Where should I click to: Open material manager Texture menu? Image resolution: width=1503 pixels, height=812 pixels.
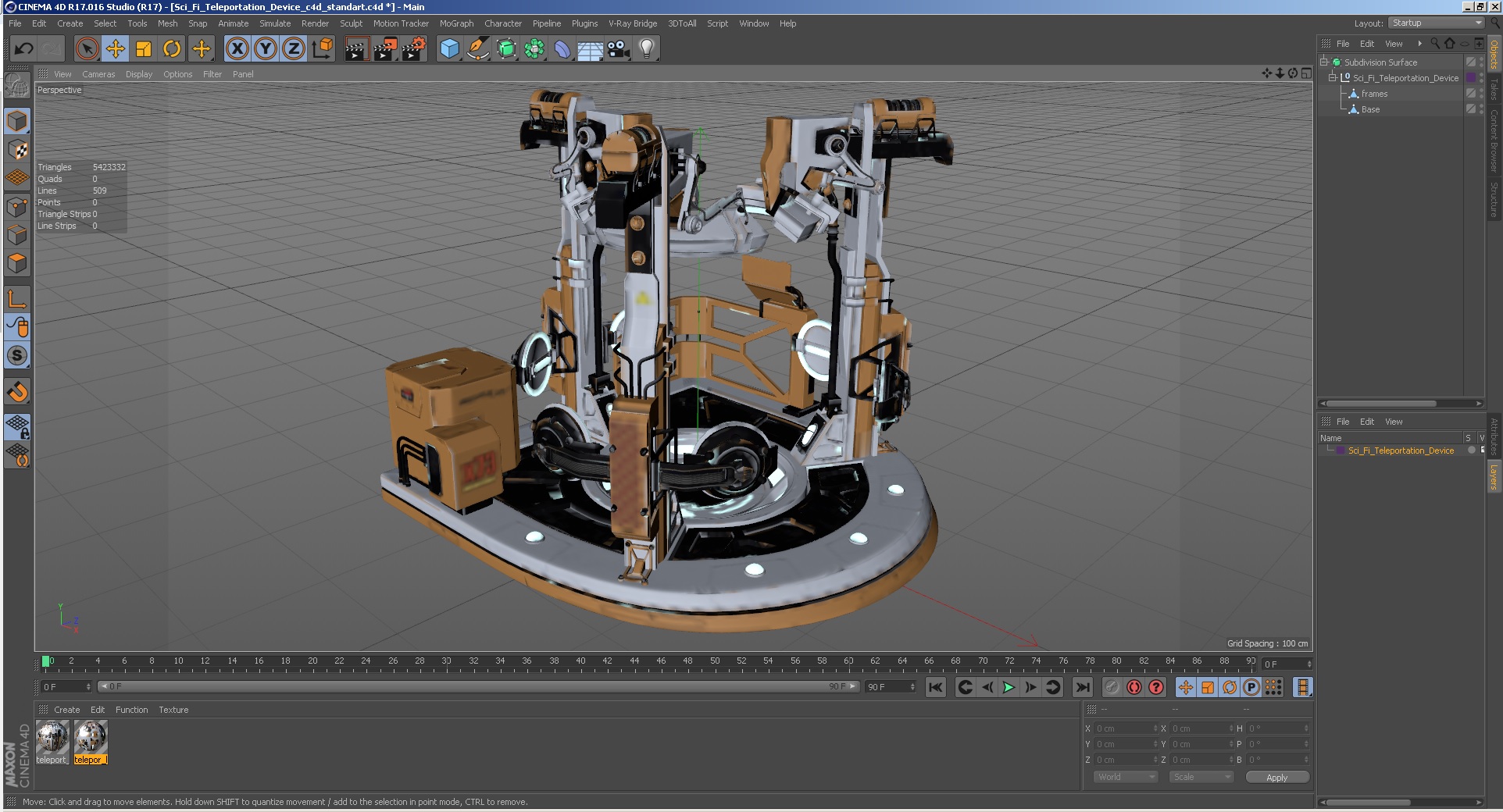pyautogui.click(x=173, y=710)
